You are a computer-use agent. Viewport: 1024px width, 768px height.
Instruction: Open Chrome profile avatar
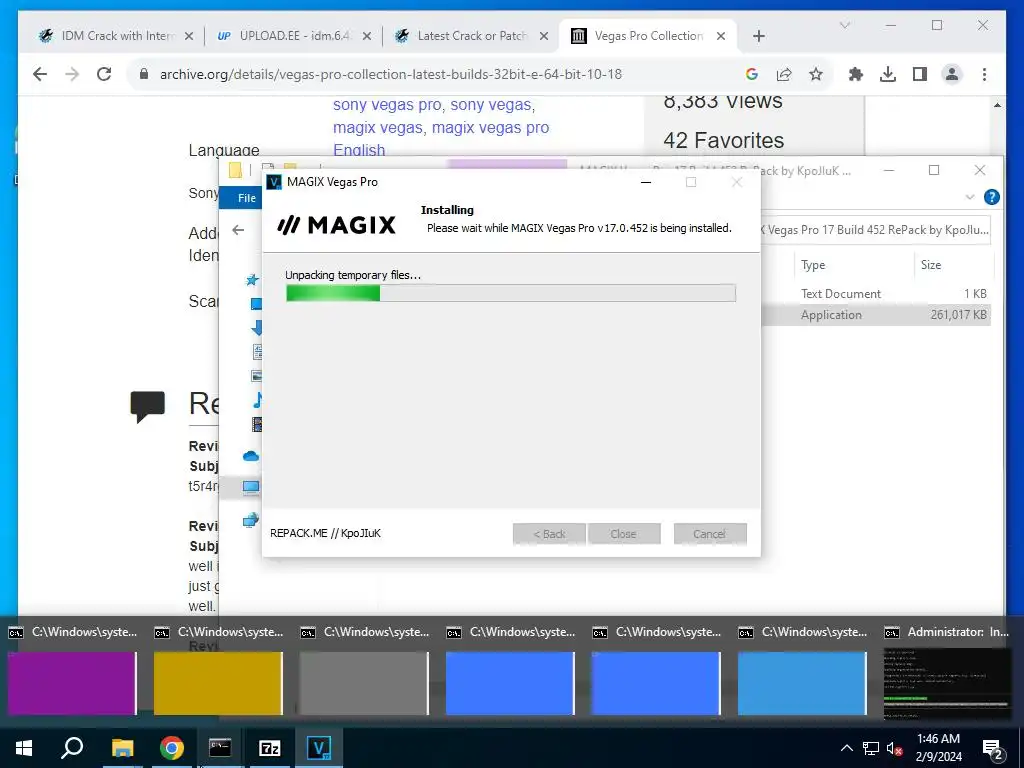952,74
